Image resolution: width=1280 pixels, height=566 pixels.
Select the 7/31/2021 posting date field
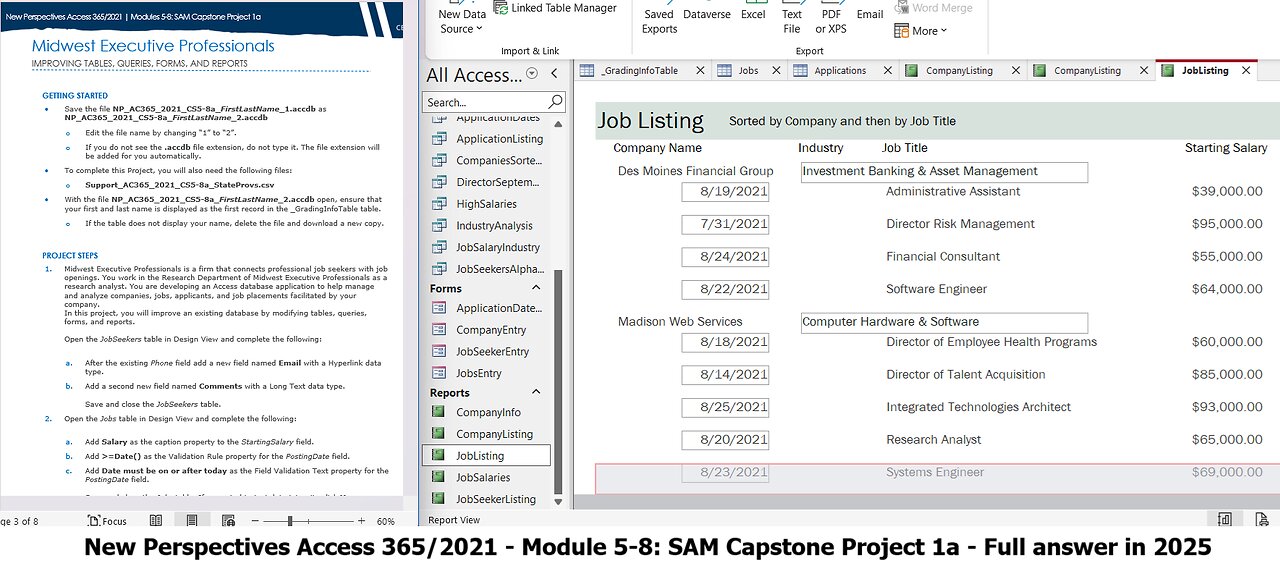(x=725, y=225)
